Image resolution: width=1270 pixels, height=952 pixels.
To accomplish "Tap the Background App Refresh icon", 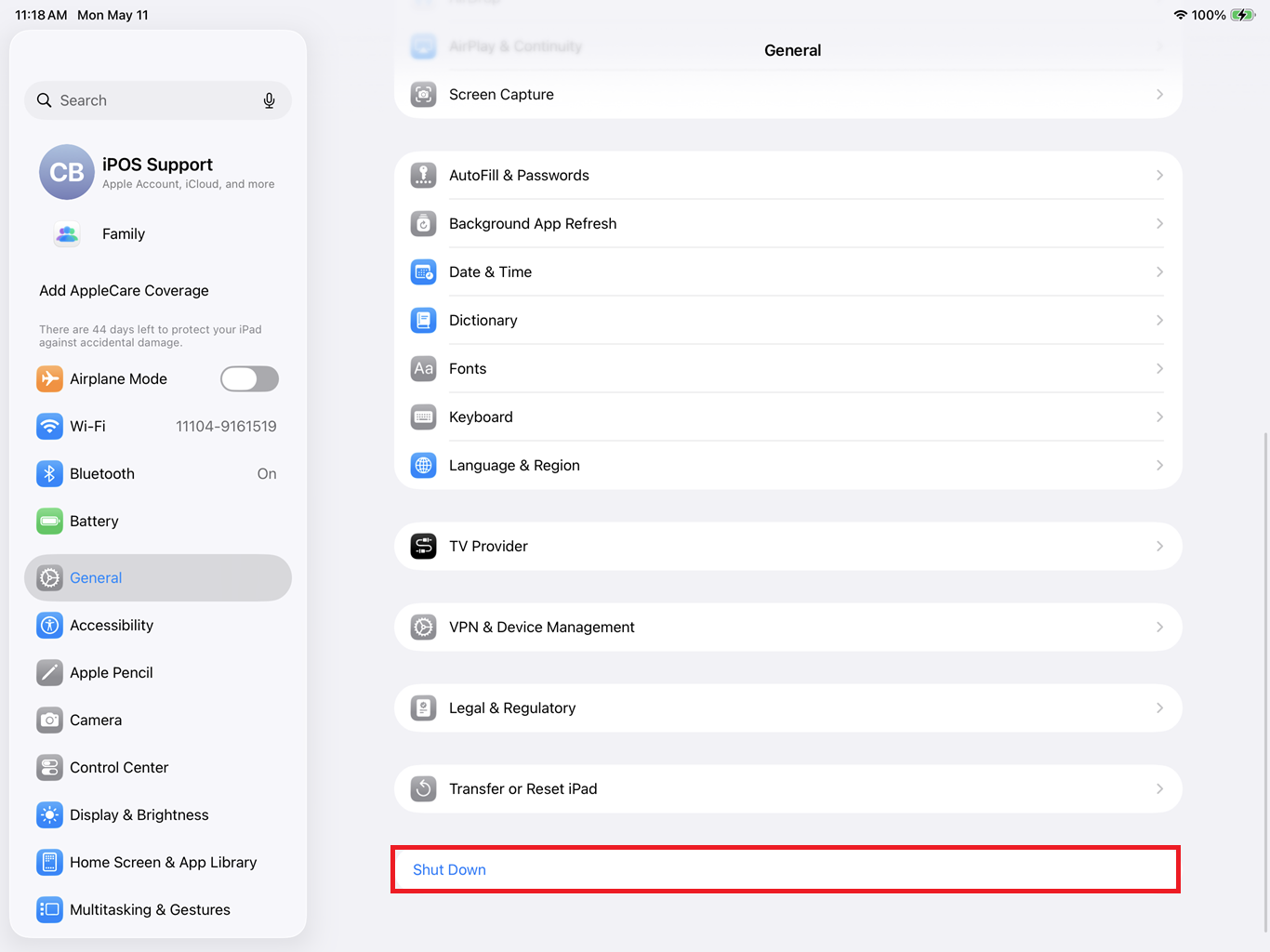I will (424, 224).
